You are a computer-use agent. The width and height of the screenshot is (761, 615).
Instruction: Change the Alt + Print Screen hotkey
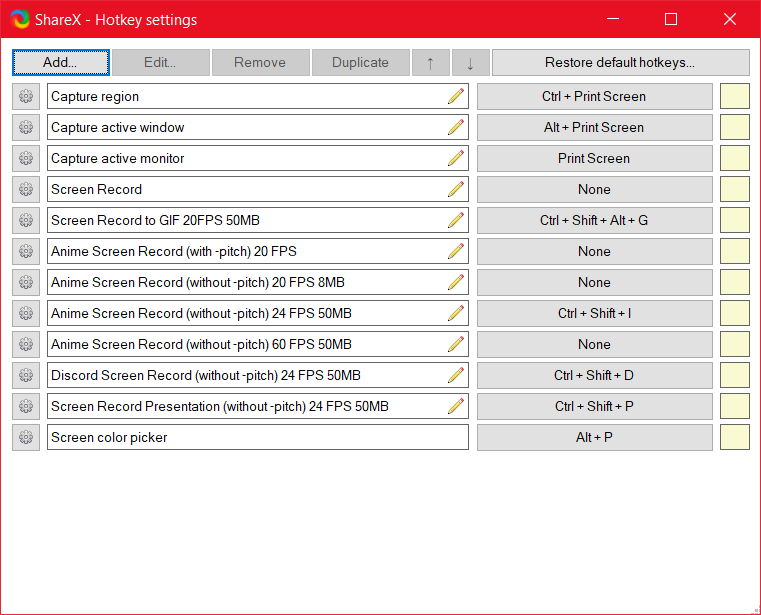point(595,127)
